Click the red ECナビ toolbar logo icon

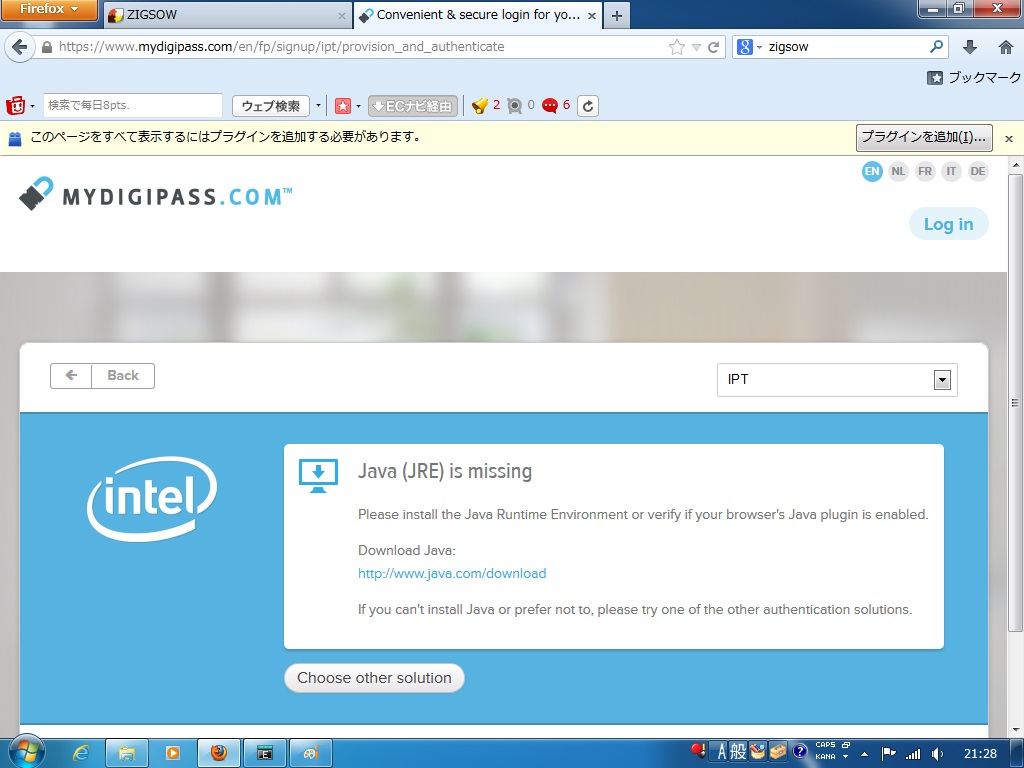tap(15, 105)
